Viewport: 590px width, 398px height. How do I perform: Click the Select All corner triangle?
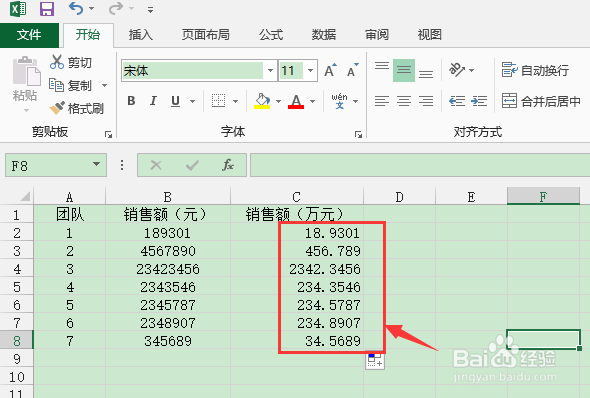(25, 196)
